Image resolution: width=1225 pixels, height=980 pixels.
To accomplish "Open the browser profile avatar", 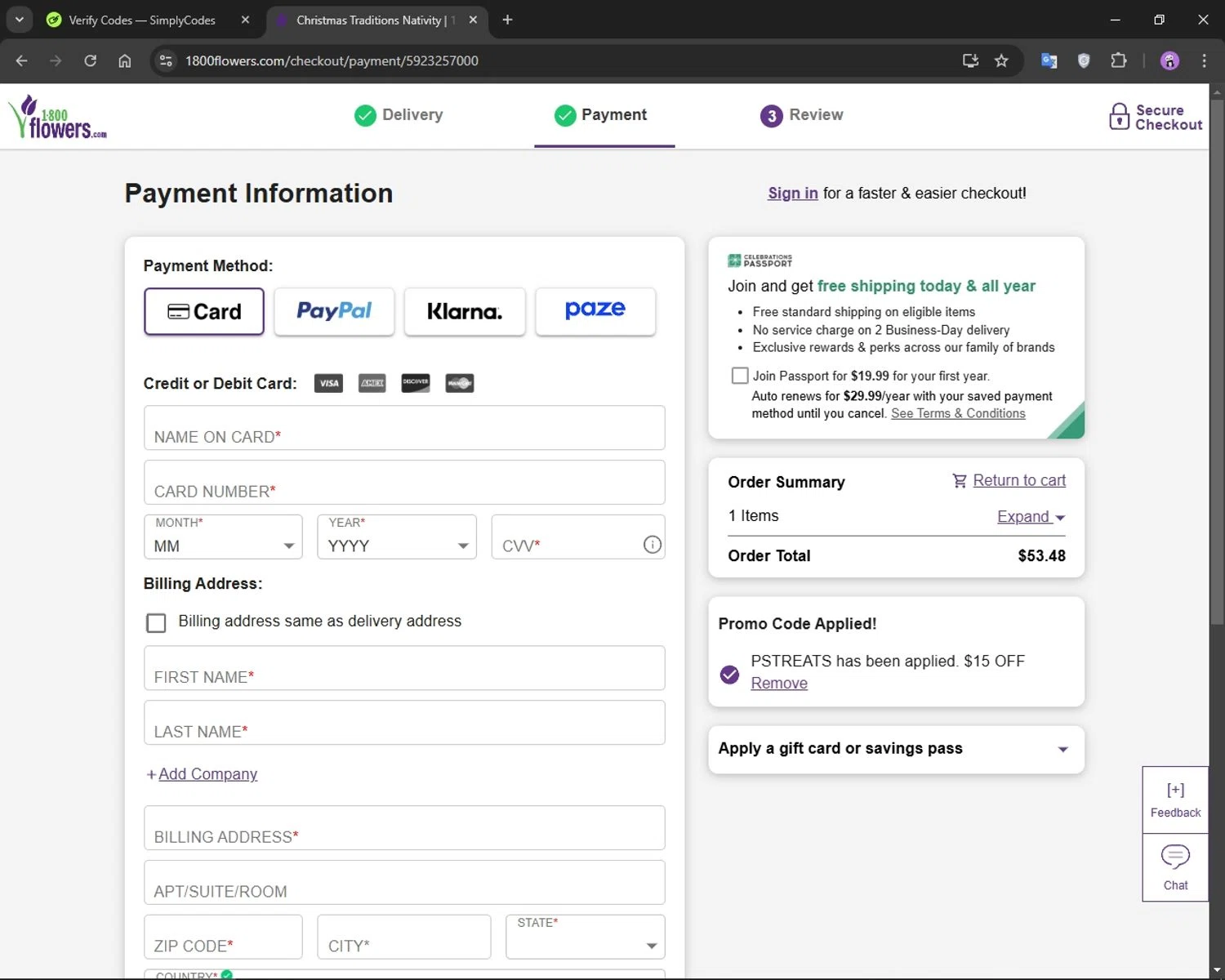I will coord(1169,60).
